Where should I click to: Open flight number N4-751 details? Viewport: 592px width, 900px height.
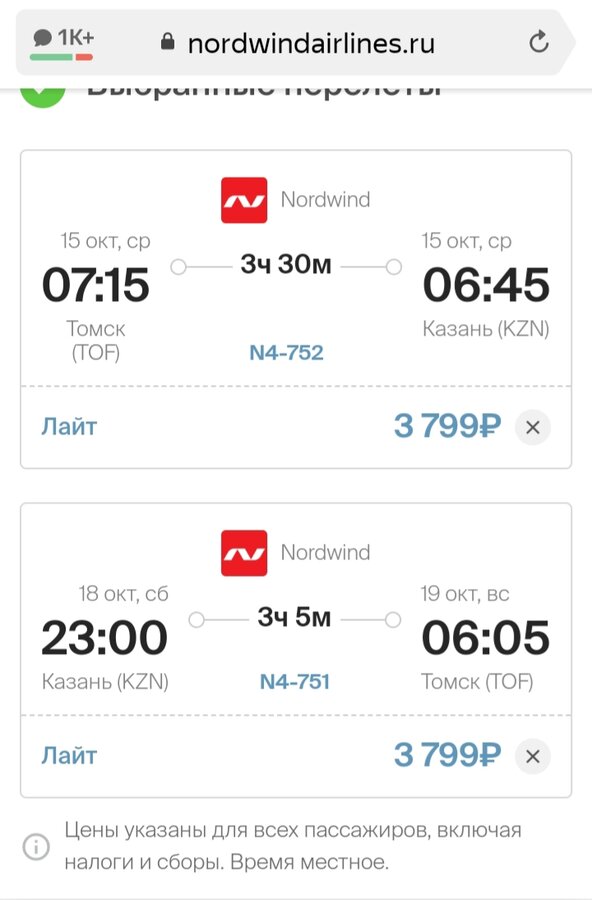coord(295,681)
